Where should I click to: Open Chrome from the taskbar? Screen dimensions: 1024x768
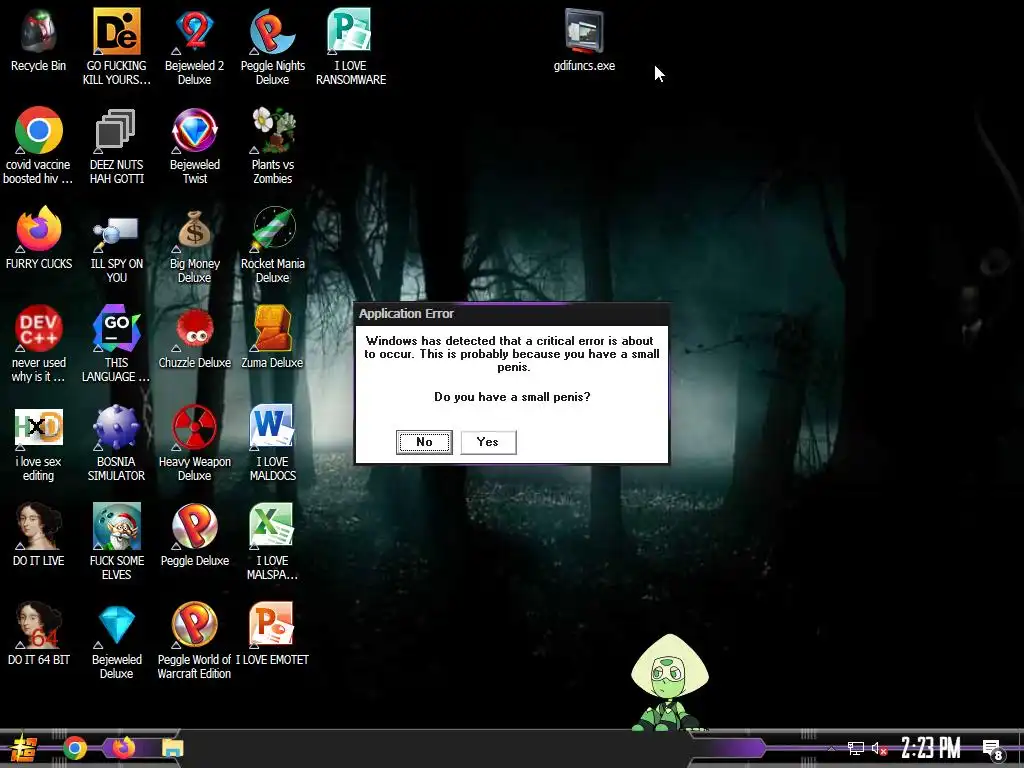(x=75, y=748)
